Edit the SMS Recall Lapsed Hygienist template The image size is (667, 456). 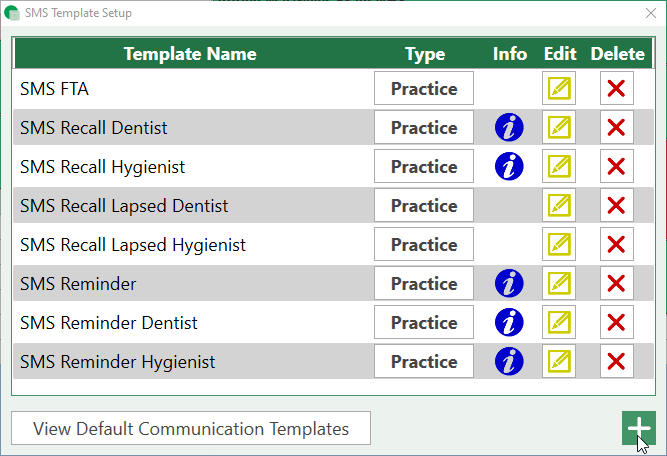[559, 244]
